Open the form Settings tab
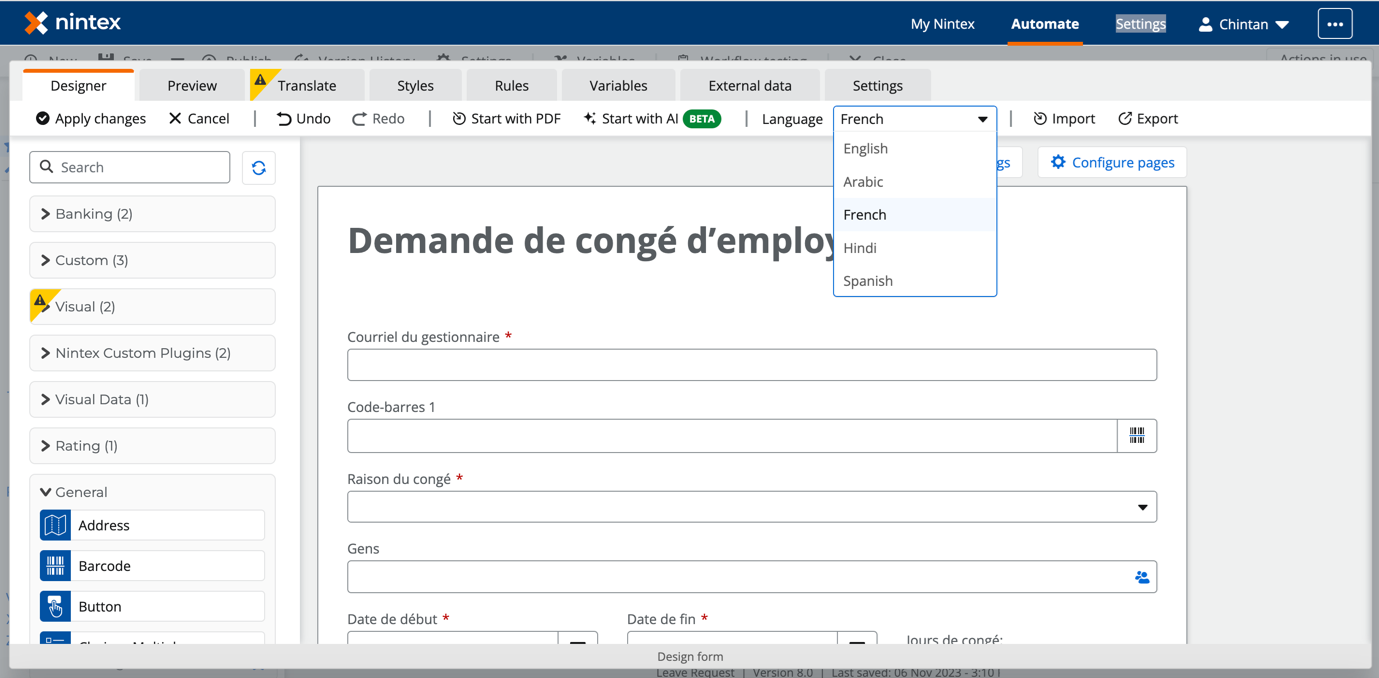This screenshot has height=678, width=1379. pos(877,86)
